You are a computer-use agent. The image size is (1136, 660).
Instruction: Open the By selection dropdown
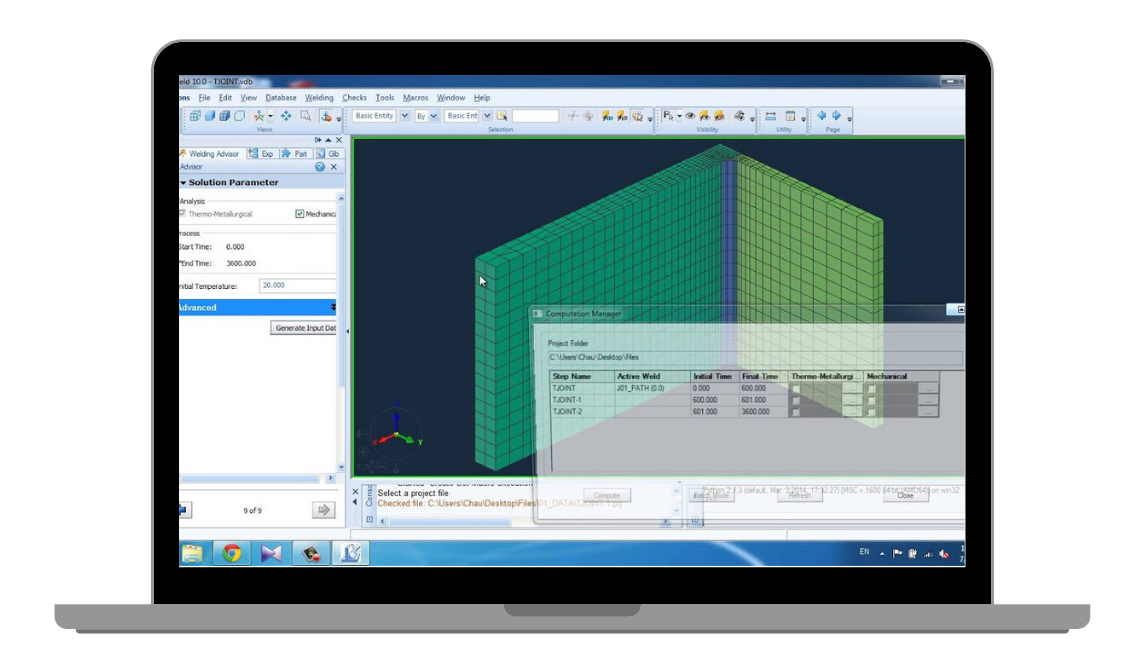click(x=433, y=116)
